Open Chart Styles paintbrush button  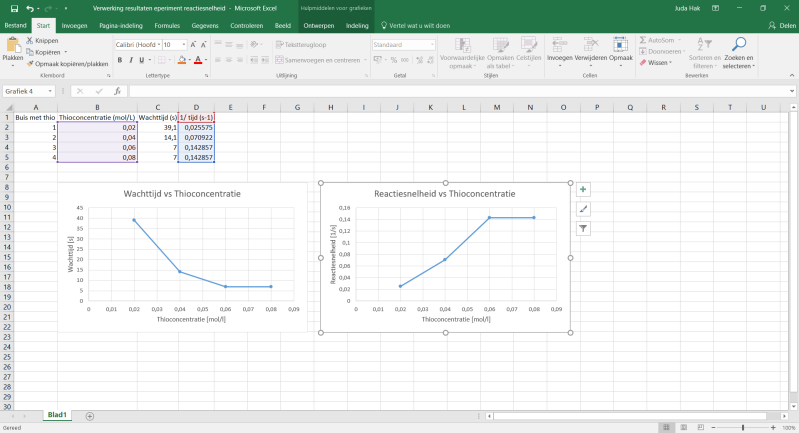click(x=583, y=209)
